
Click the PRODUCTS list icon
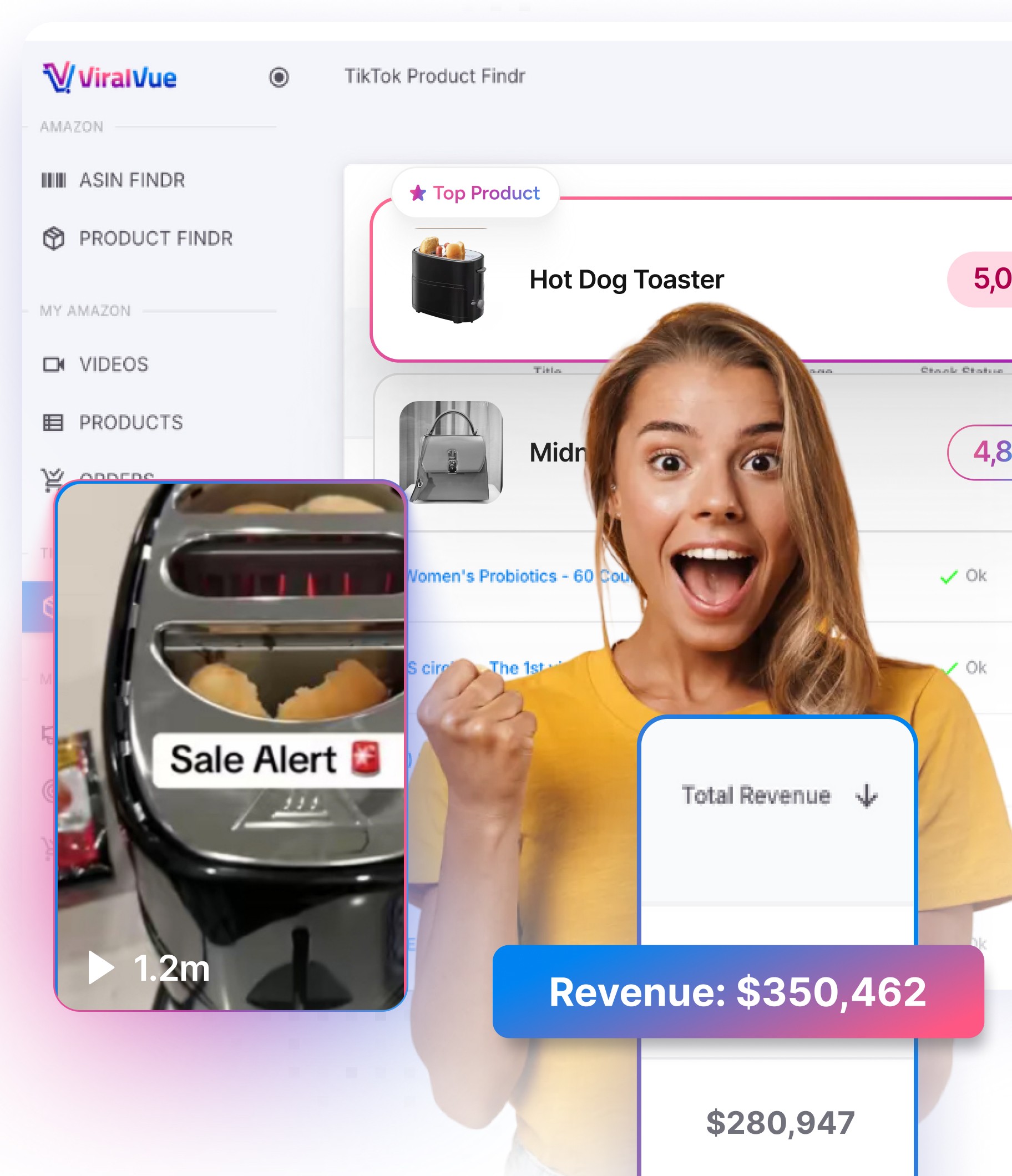click(x=53, y=423)
